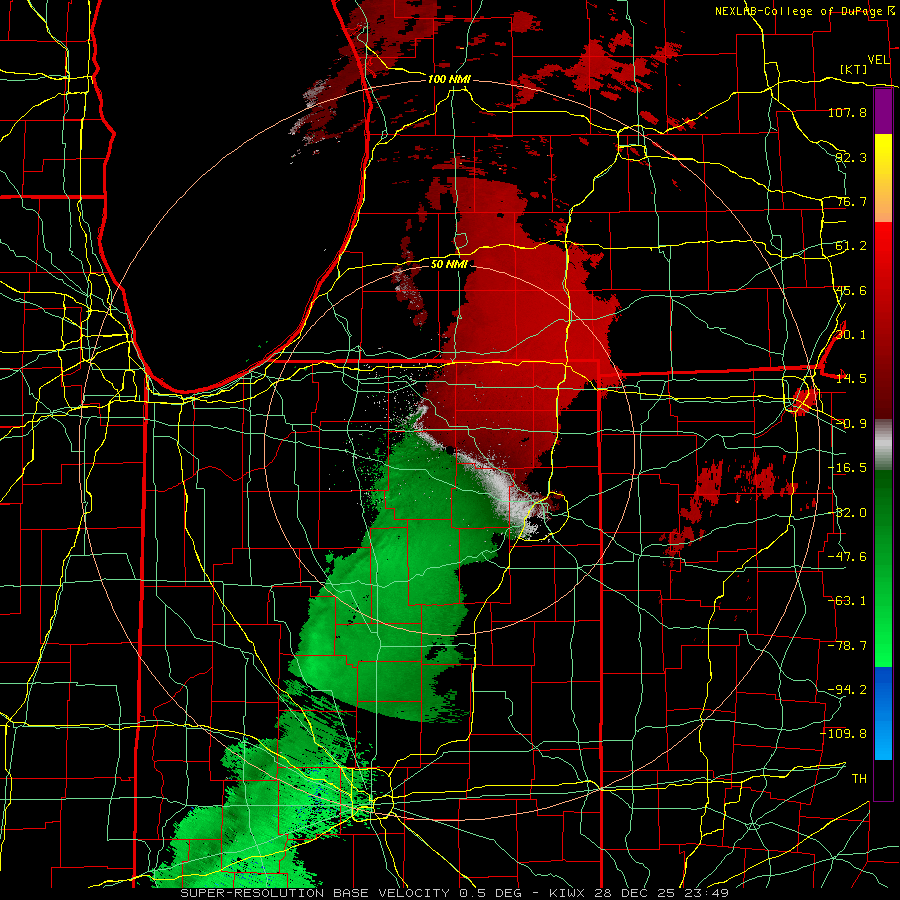Click the Super-Resolution Base Velocity caption
This screenshot has width=900, height=900.
point(455,893)
